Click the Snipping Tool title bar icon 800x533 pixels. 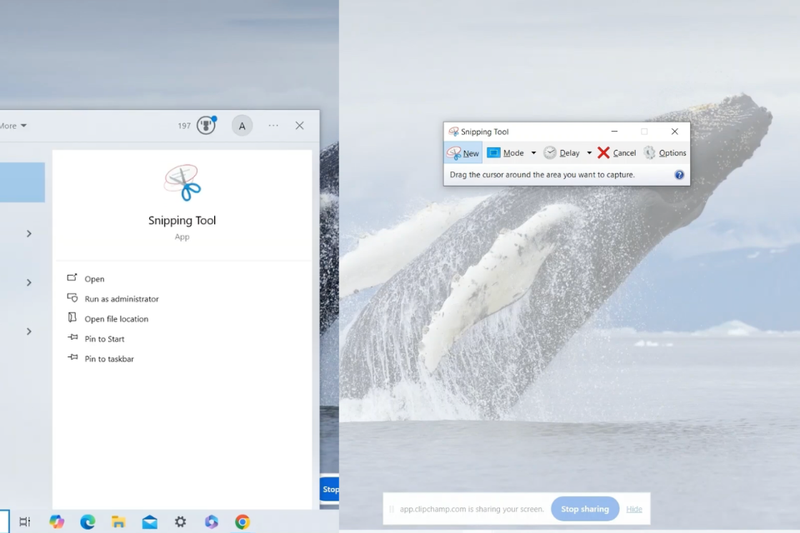[x=453, y=132]
